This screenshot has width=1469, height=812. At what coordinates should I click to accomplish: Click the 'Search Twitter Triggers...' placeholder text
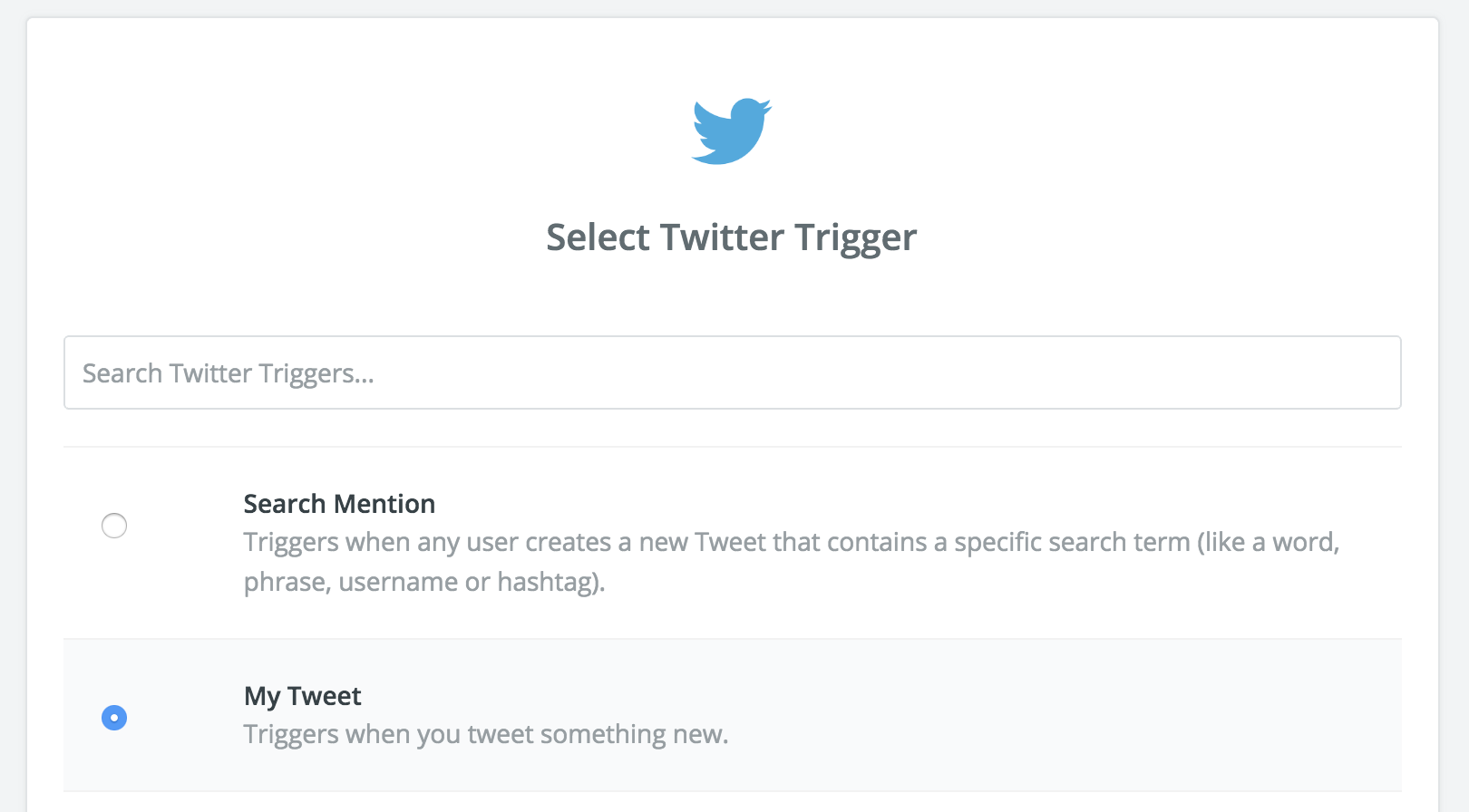coord(229,373)
